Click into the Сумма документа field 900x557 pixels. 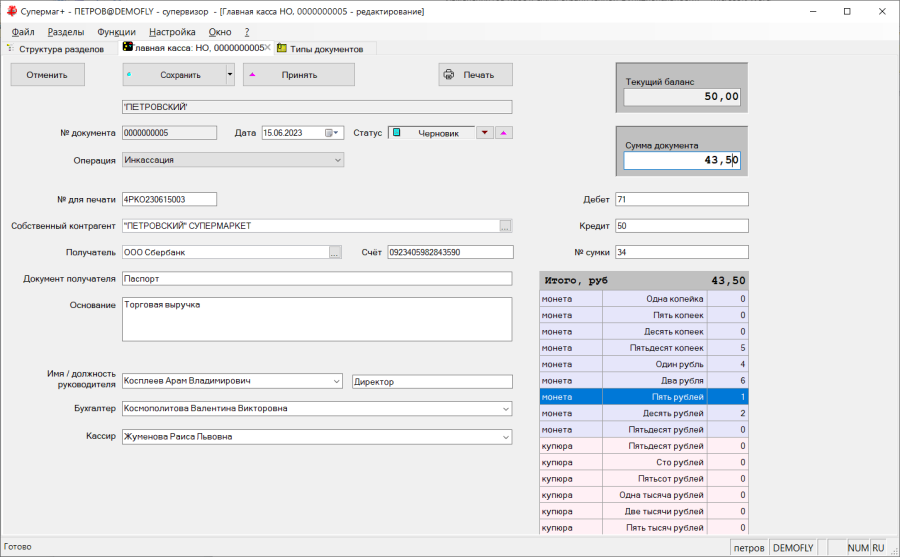(682, 160)
